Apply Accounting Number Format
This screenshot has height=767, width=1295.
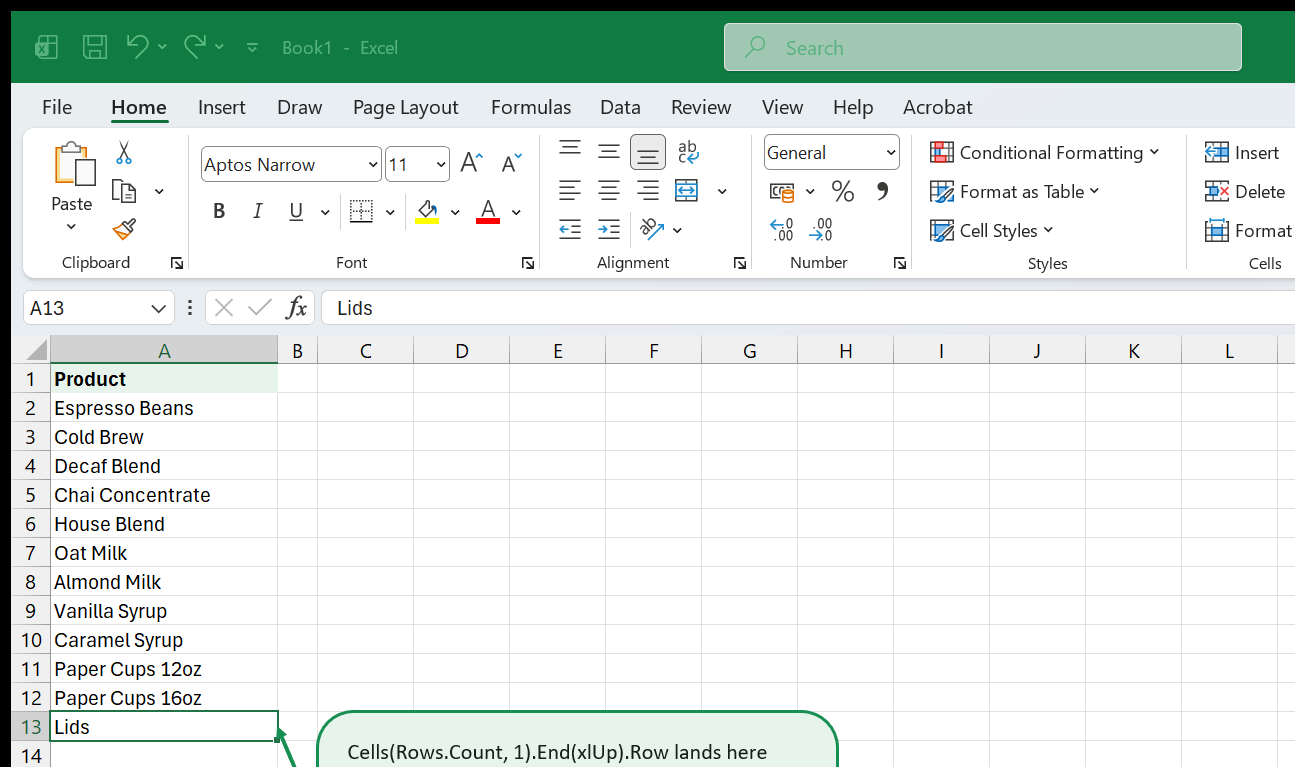point(782,191)
